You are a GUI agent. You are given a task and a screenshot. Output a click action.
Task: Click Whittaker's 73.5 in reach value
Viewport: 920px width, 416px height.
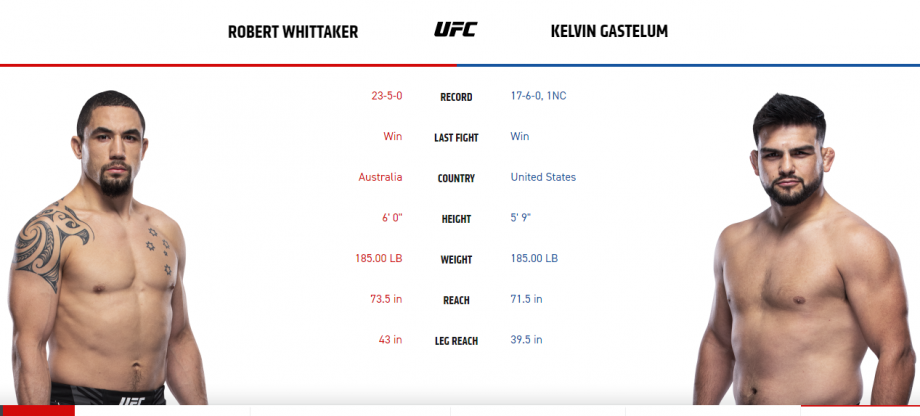[x=386, y=299]
